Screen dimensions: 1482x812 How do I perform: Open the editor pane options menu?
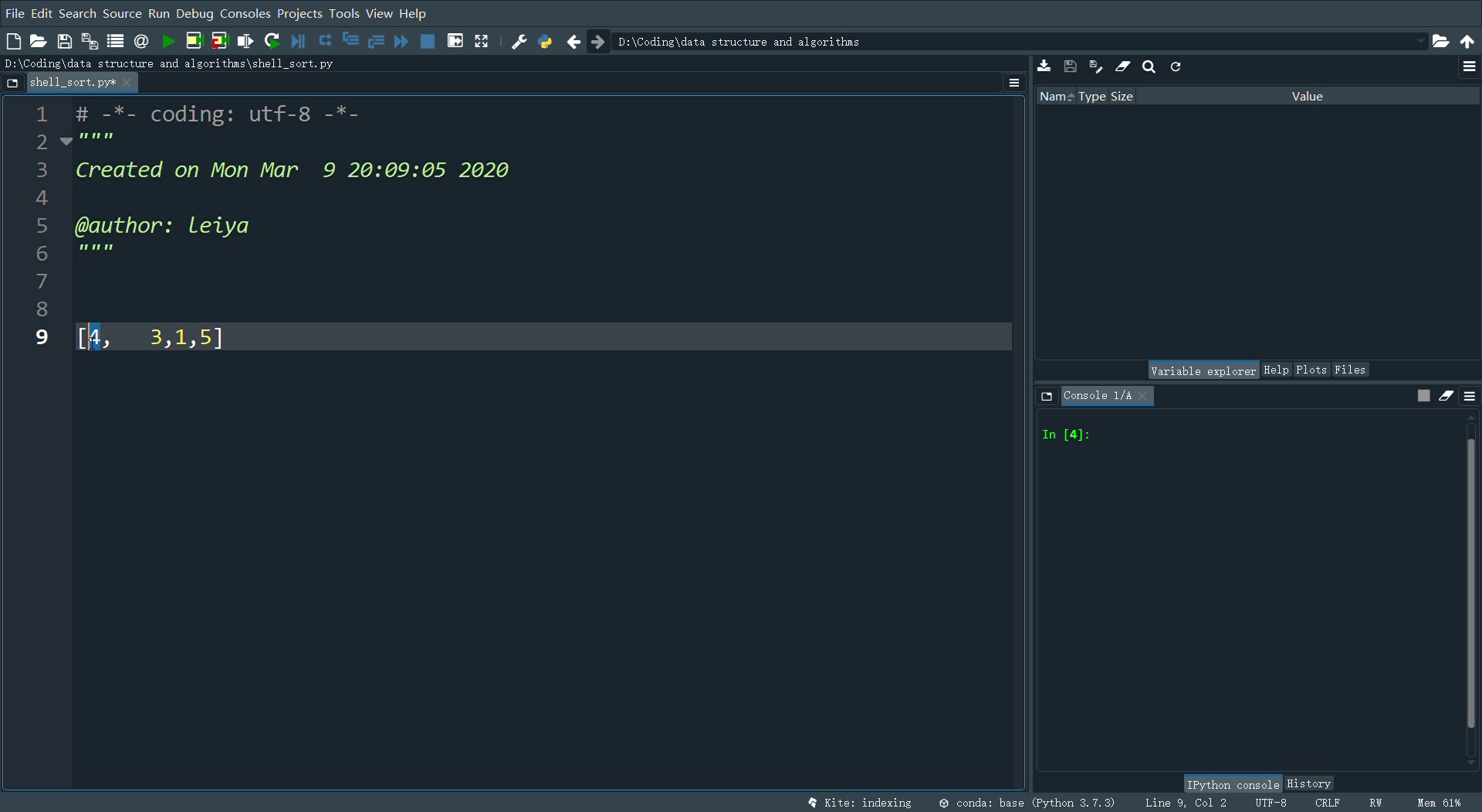coord(1013,82)
